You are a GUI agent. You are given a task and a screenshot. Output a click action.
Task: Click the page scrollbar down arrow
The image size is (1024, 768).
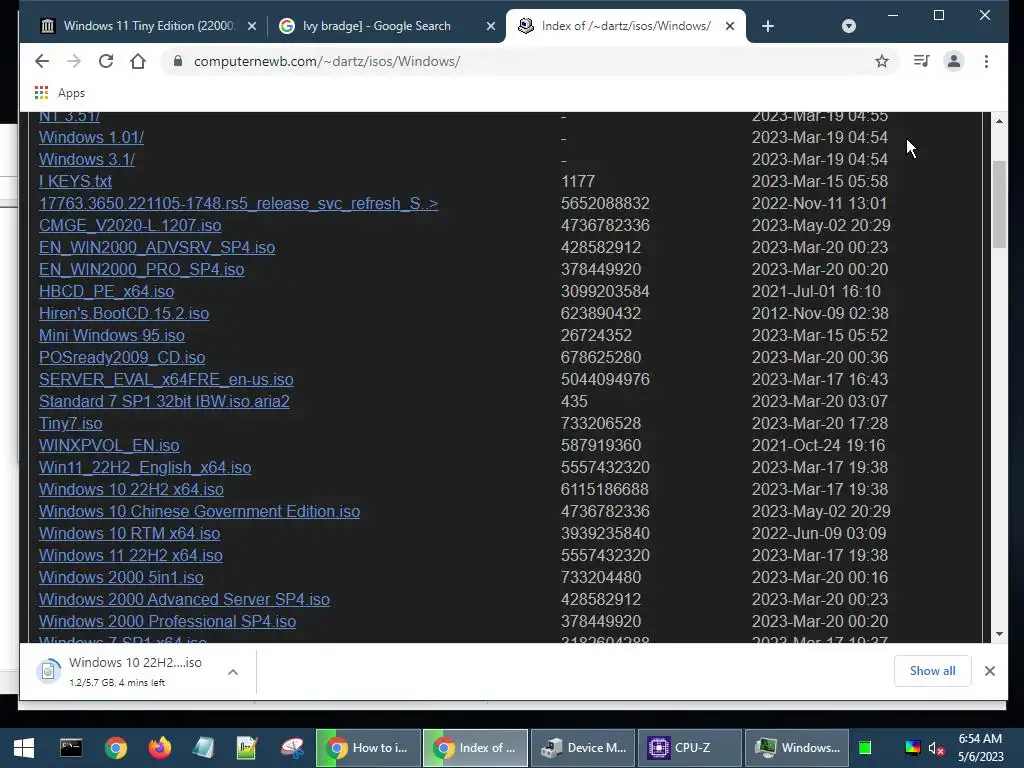pyautogui.click(x=999, y=634)
